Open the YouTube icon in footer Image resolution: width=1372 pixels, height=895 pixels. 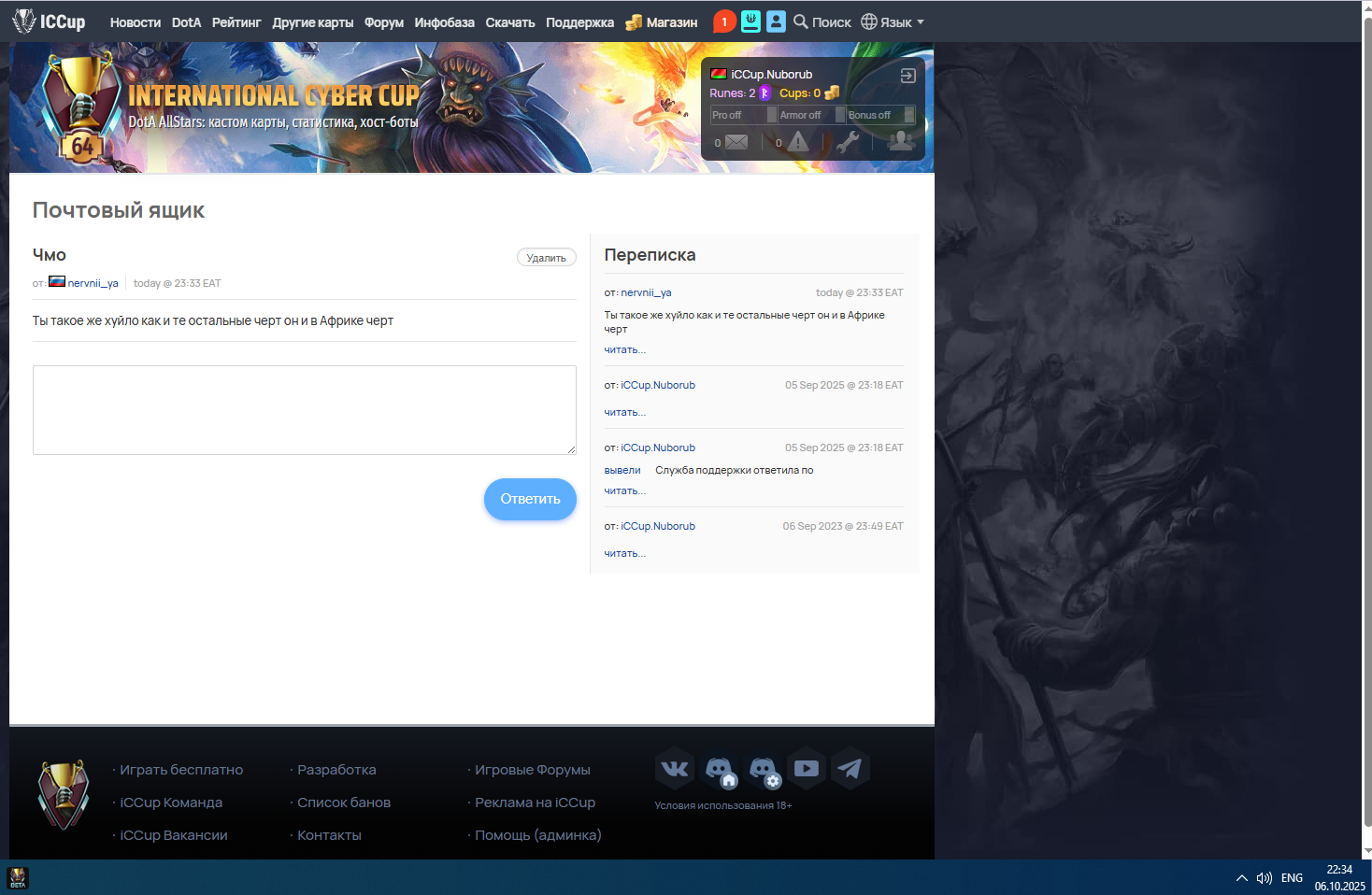807,769
